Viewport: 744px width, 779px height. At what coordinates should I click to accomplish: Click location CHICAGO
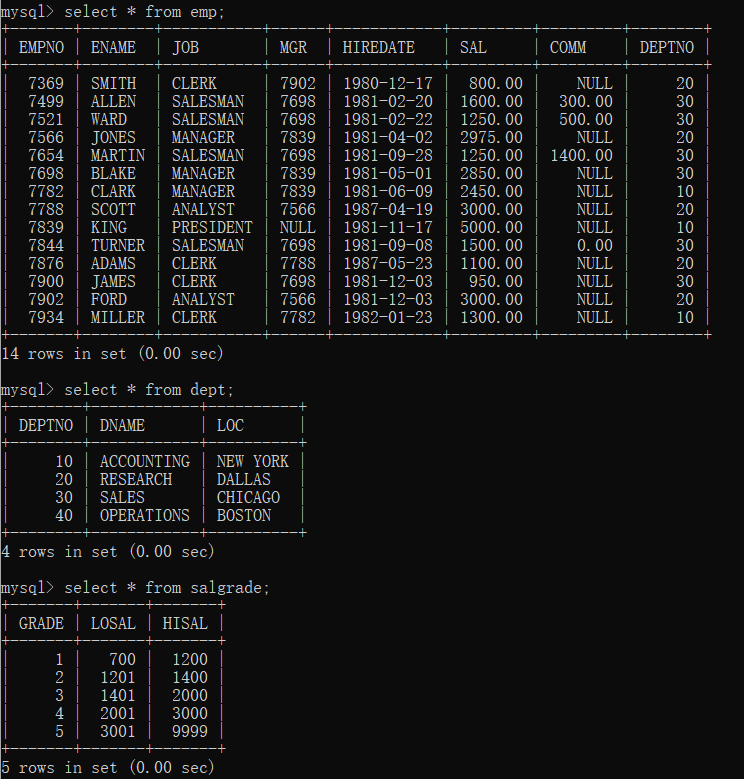point(248,497)
